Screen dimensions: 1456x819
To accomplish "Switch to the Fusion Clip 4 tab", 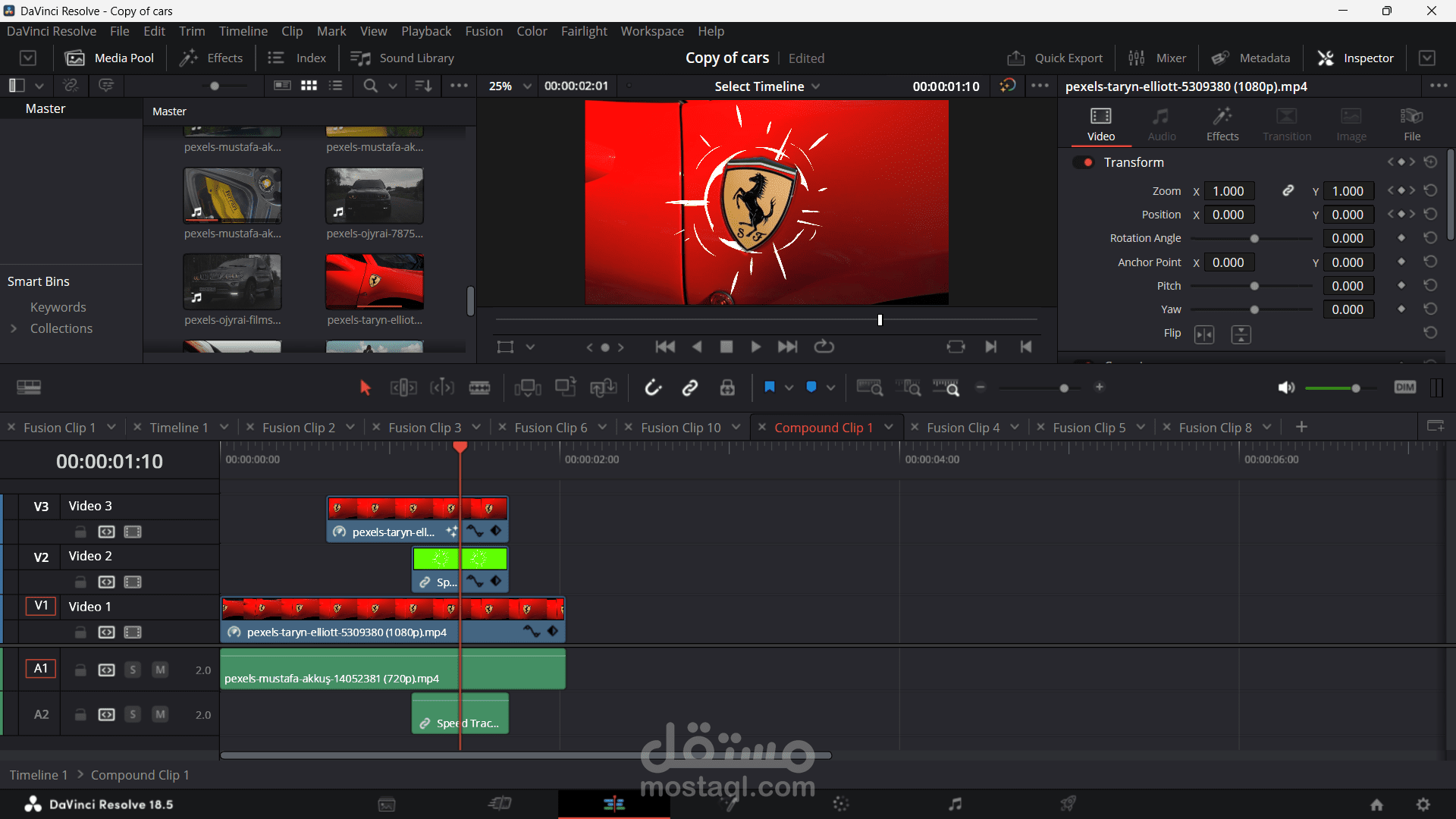I will tap(962, 428).
